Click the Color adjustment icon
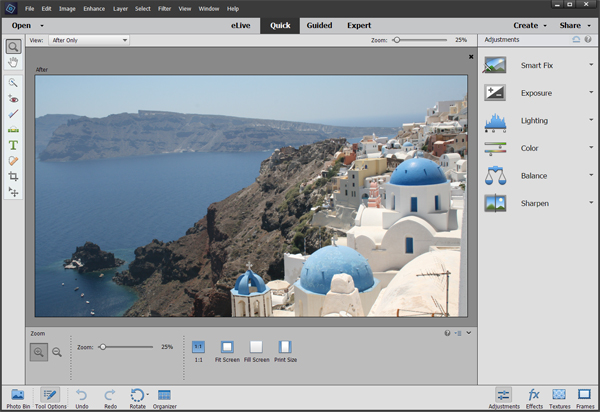The height and width of the screenshot is (412, 600). [495, 148]
